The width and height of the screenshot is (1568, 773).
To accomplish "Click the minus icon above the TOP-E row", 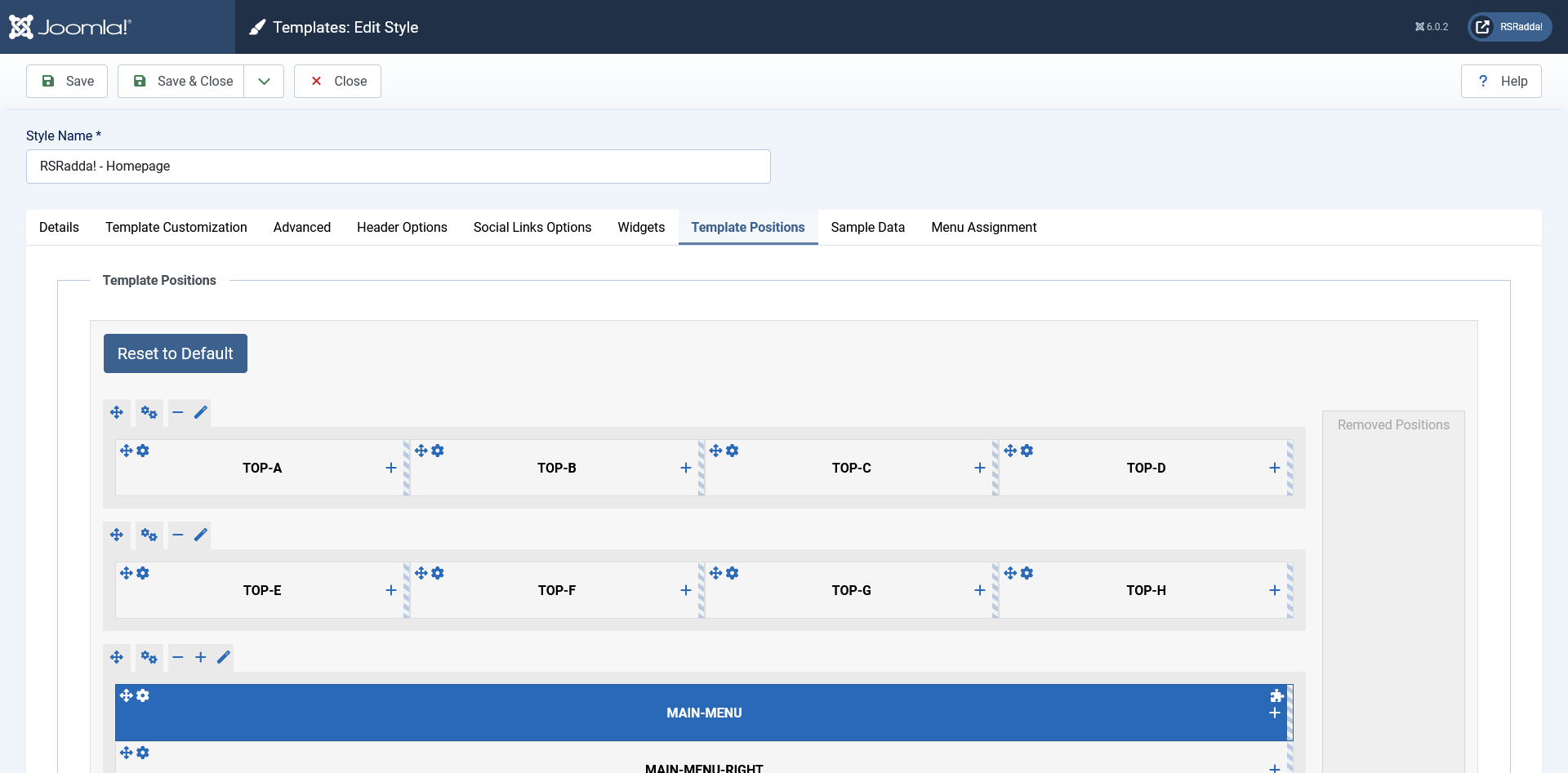I will (x=178, y=535).
